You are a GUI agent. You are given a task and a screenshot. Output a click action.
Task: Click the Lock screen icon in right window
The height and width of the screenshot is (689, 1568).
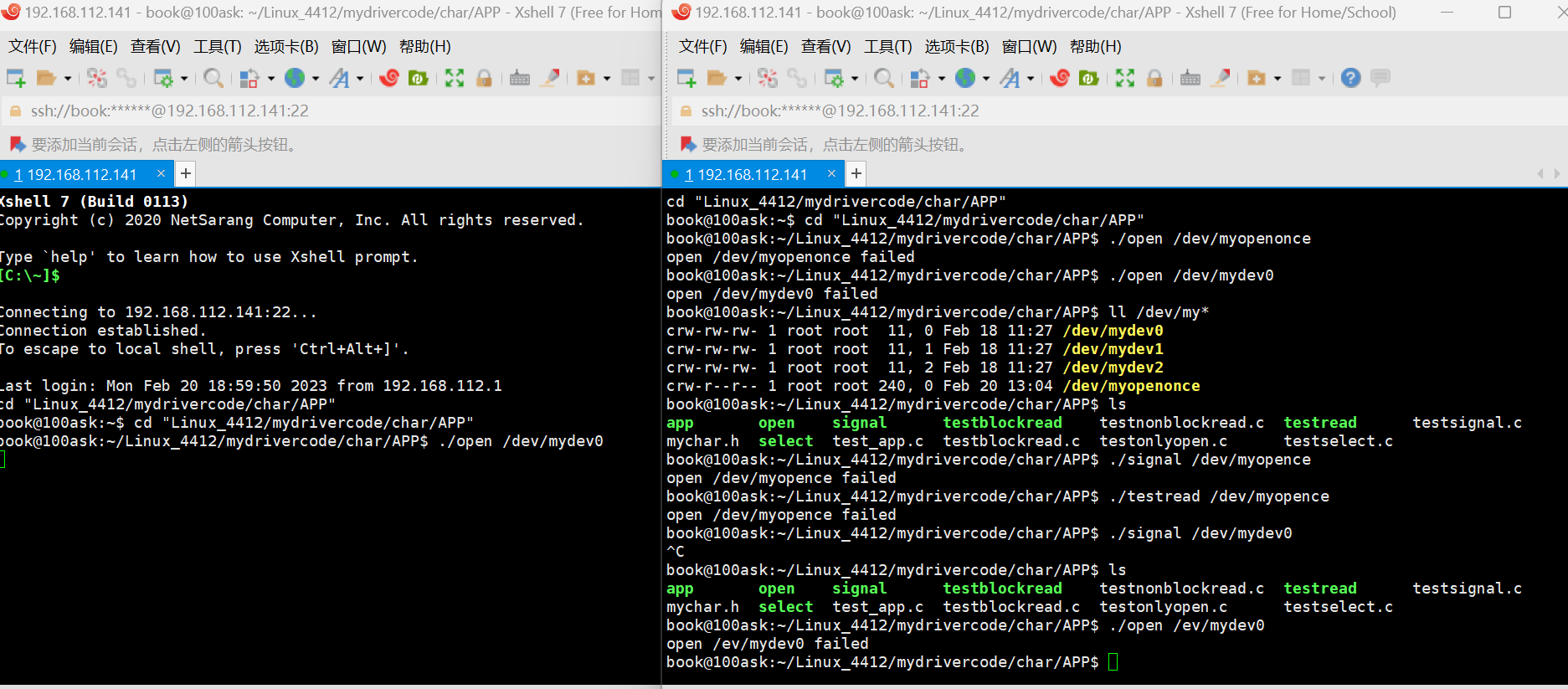point(1154,78)
